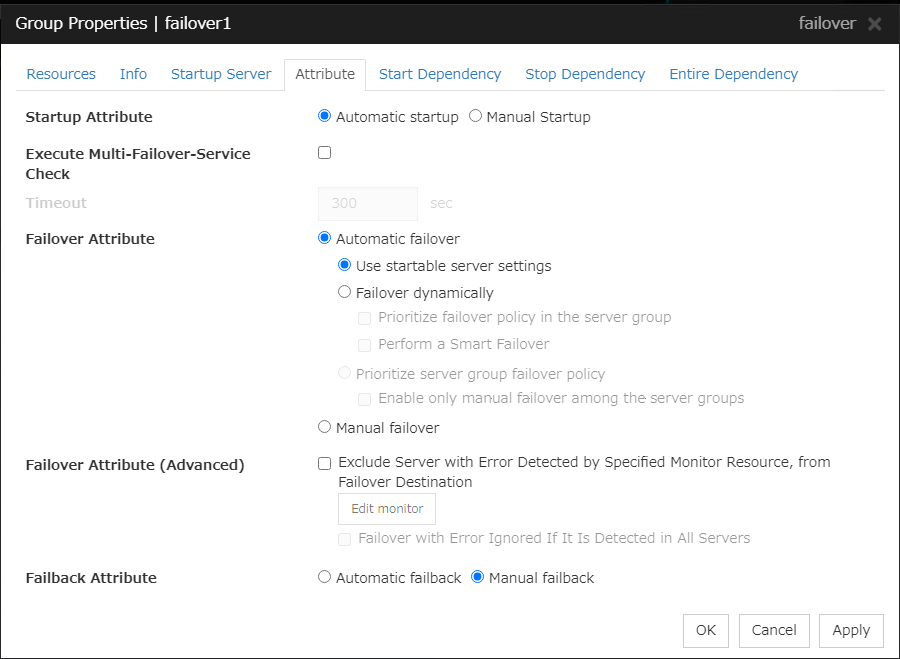
Task: Click the Edit monitor button
Action: tap(387, 509)
